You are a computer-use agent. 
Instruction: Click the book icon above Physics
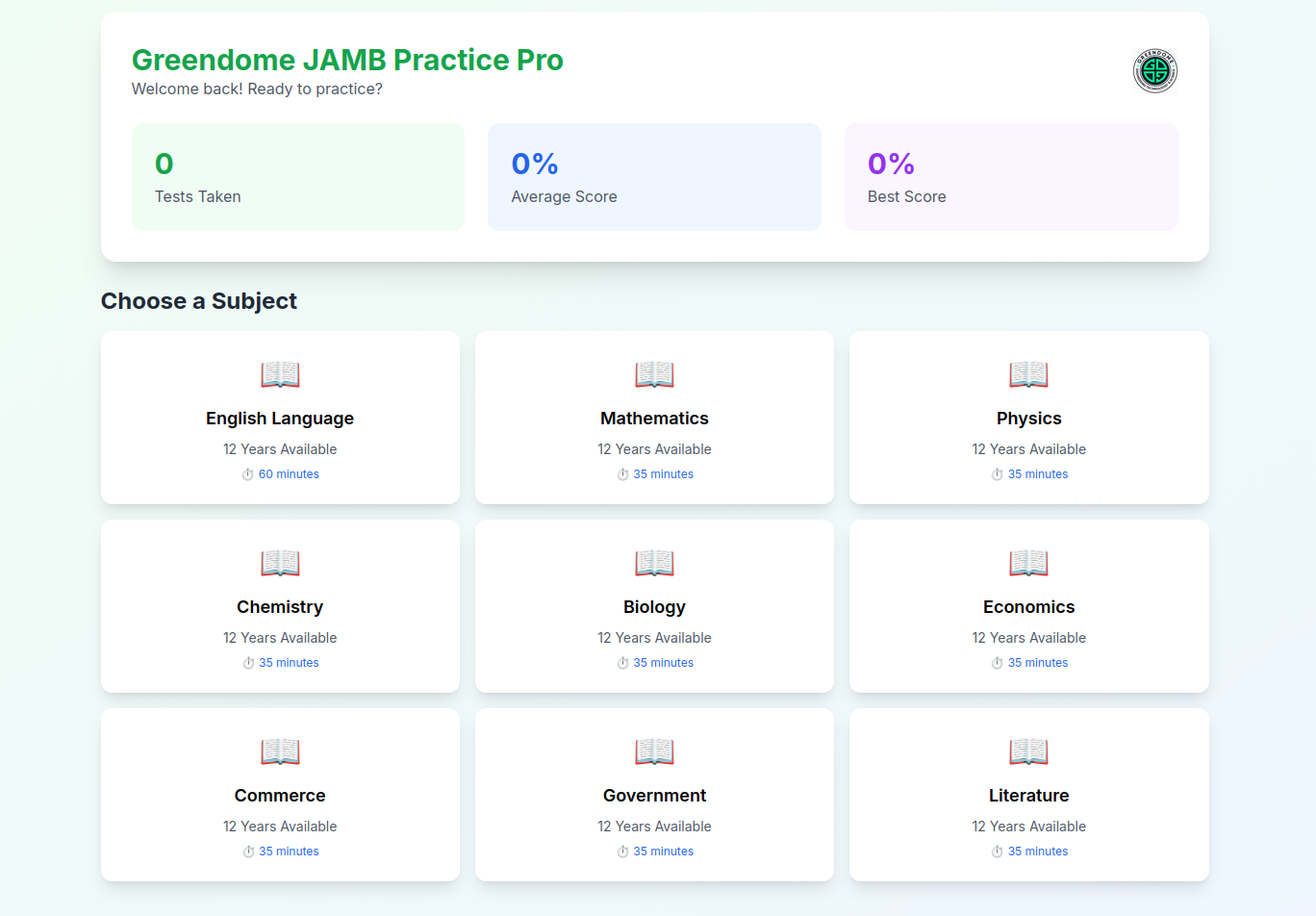(1028, 374)
